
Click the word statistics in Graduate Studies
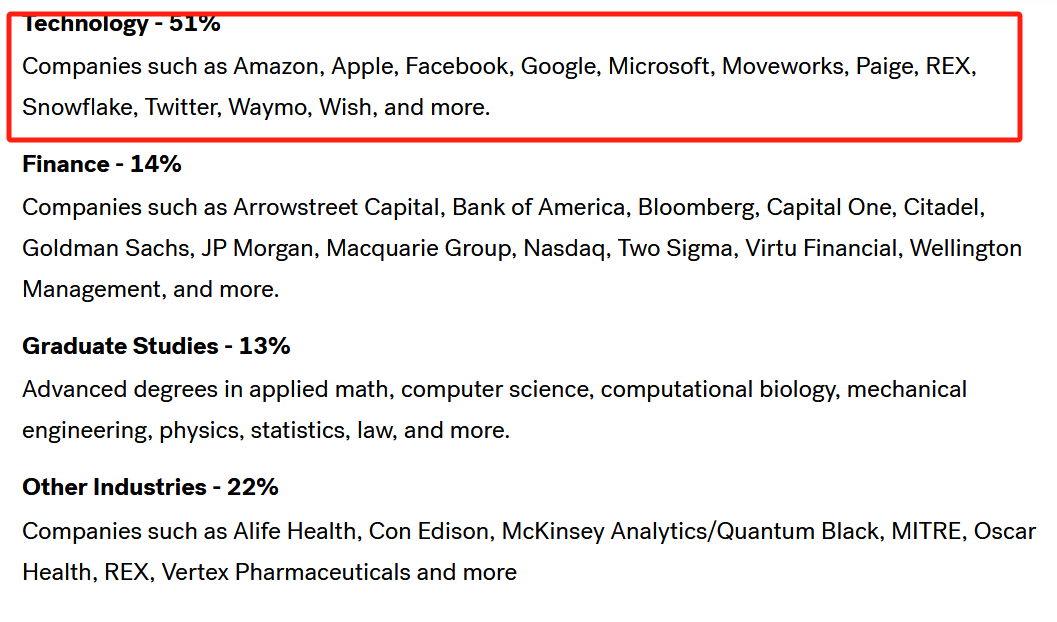pyautogui.click(x=299, y=431)
